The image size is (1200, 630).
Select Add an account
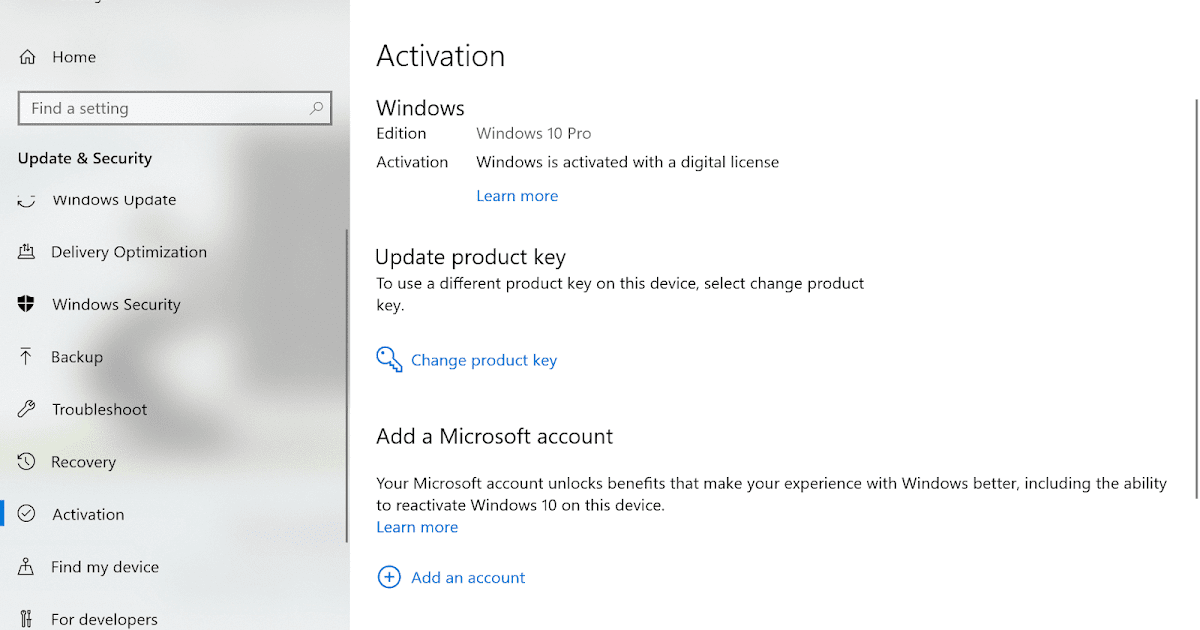tap(468, 577)
